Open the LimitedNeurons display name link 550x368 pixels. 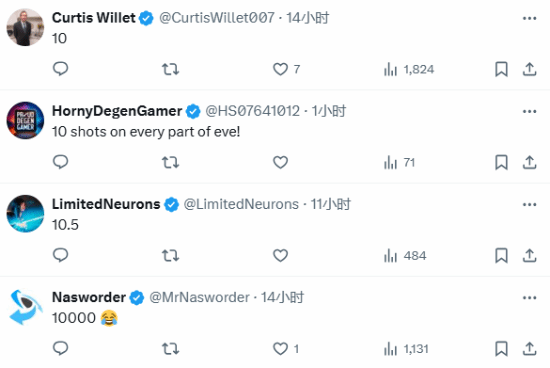106,204
